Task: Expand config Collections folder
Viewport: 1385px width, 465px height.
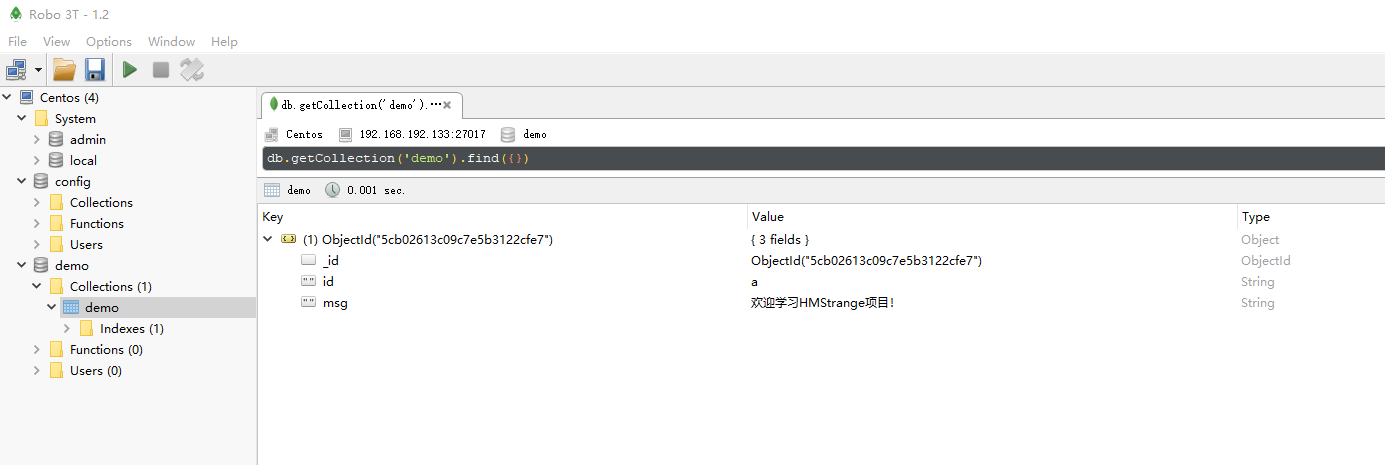Action: coord(37,202)
